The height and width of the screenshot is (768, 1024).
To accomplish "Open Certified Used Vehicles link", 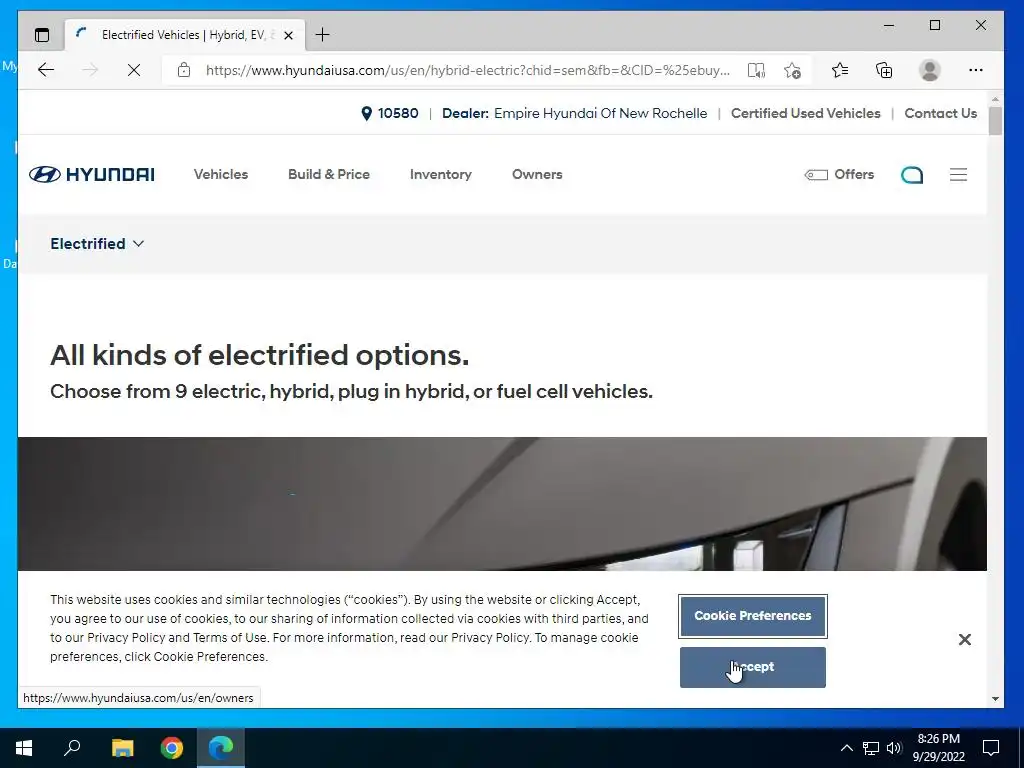I will point(805,114).
